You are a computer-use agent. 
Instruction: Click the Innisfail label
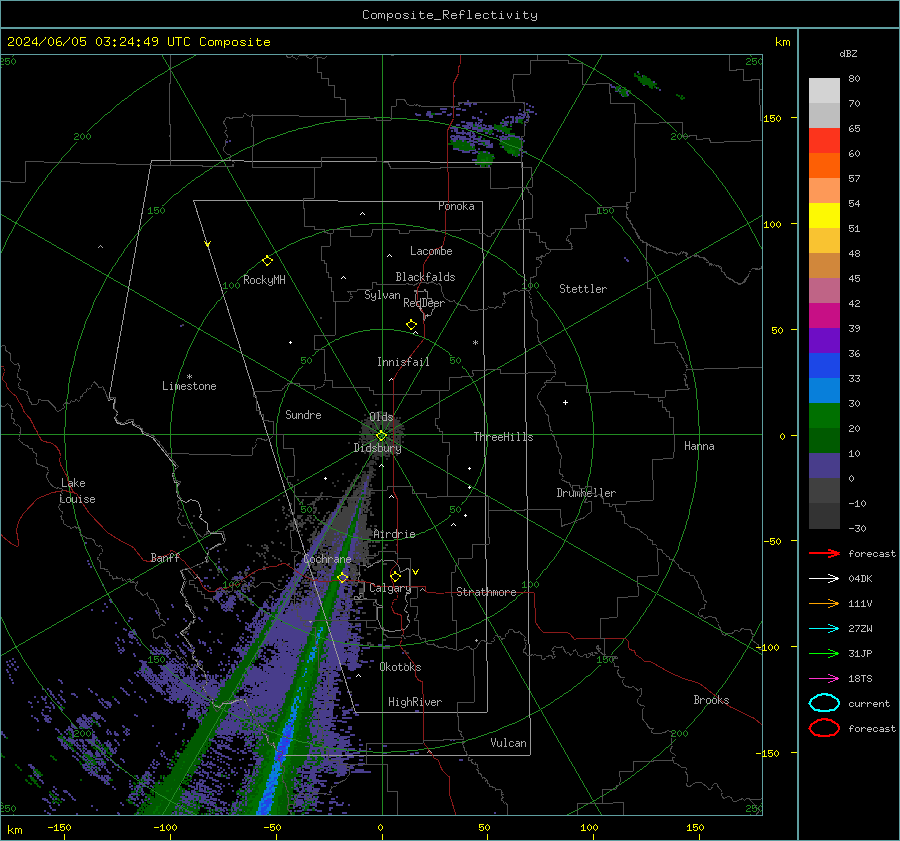[403, 362]
